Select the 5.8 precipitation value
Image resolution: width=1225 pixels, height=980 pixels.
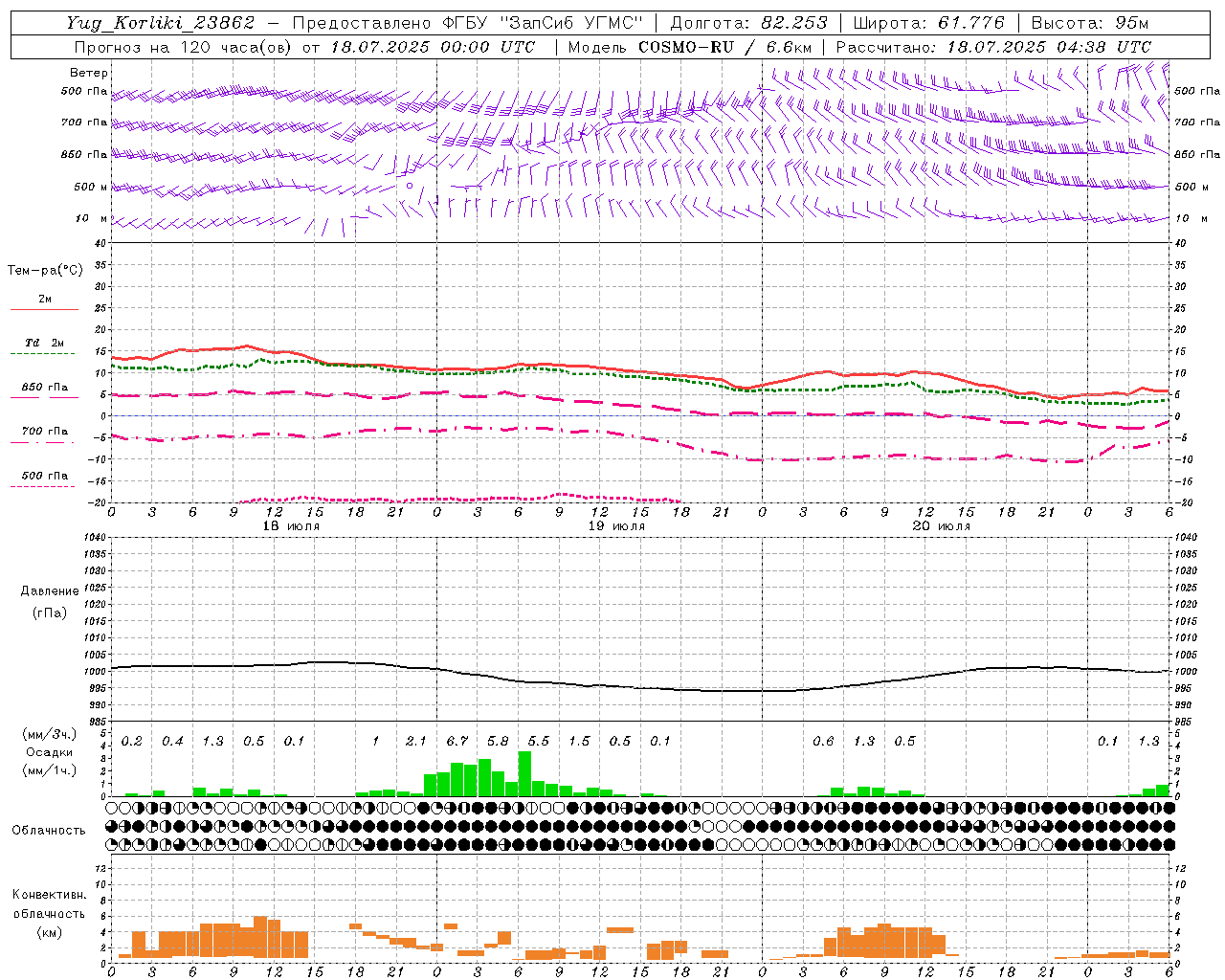coord(498,742)
